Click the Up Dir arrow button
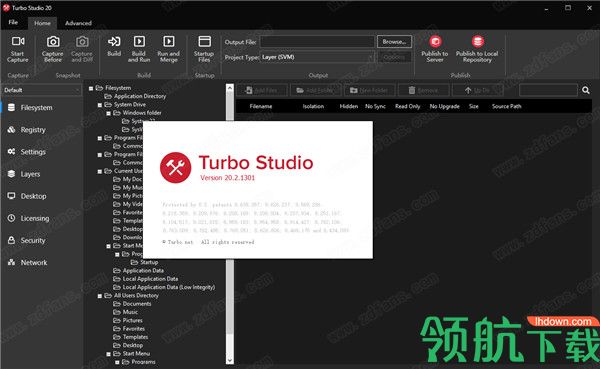 click(478, 90)
